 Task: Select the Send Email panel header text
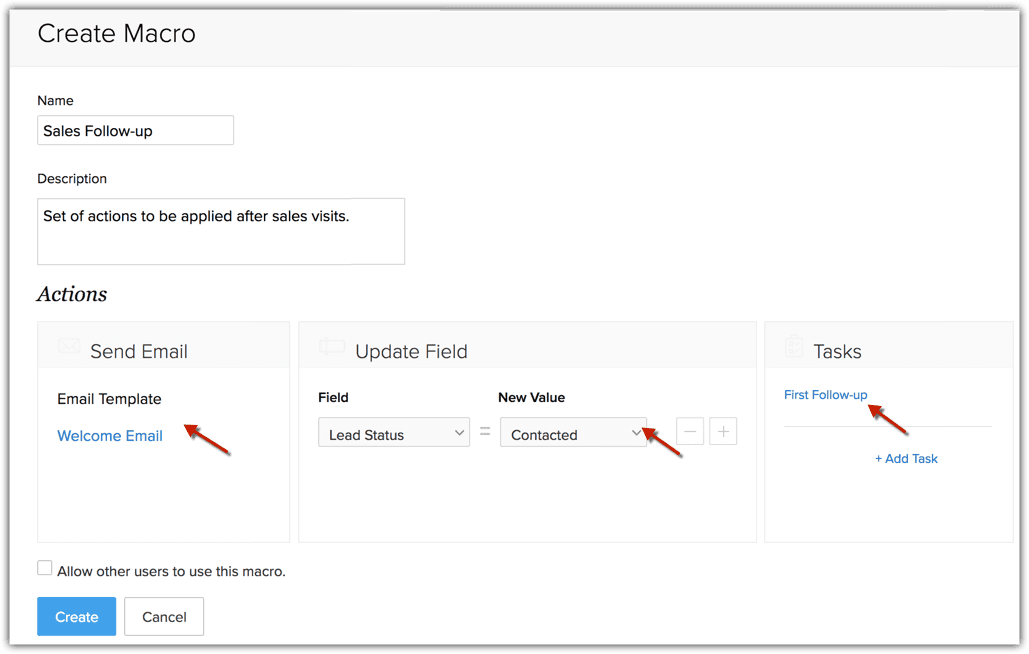[139, 351]
